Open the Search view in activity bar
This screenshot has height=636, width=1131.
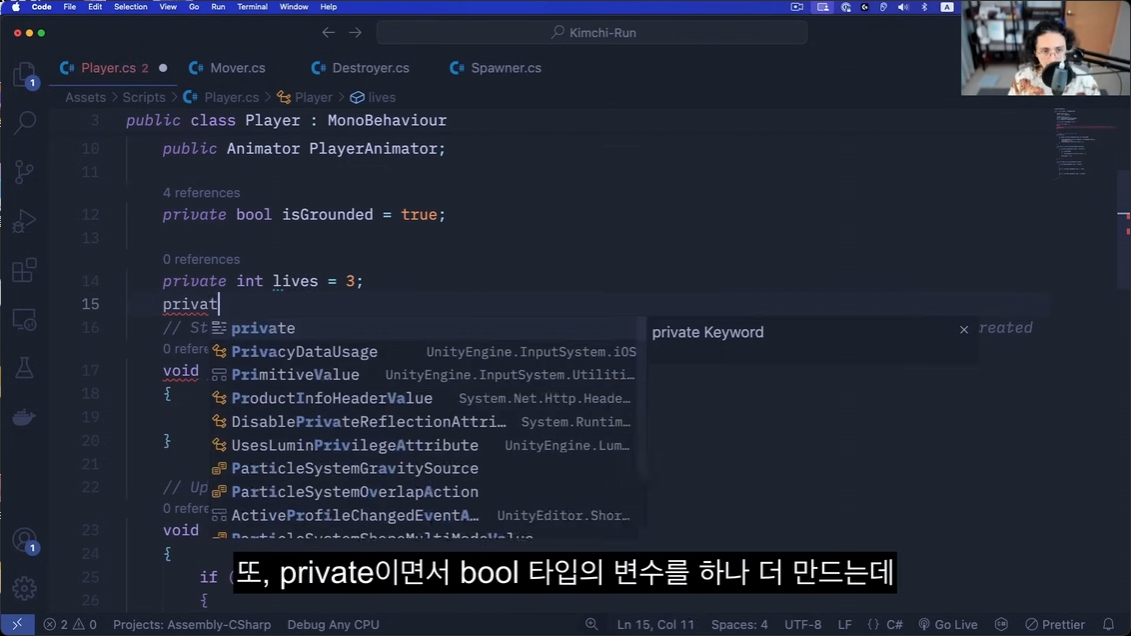point(25,122)
